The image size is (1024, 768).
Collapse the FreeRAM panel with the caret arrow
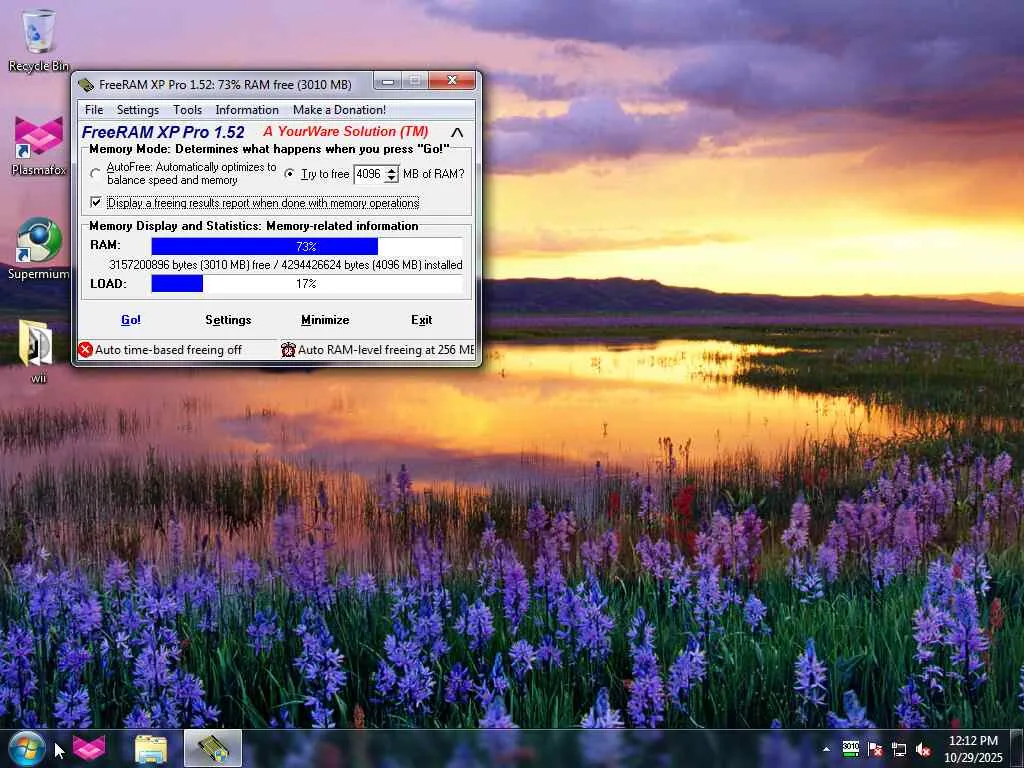[x=457, y=133]
